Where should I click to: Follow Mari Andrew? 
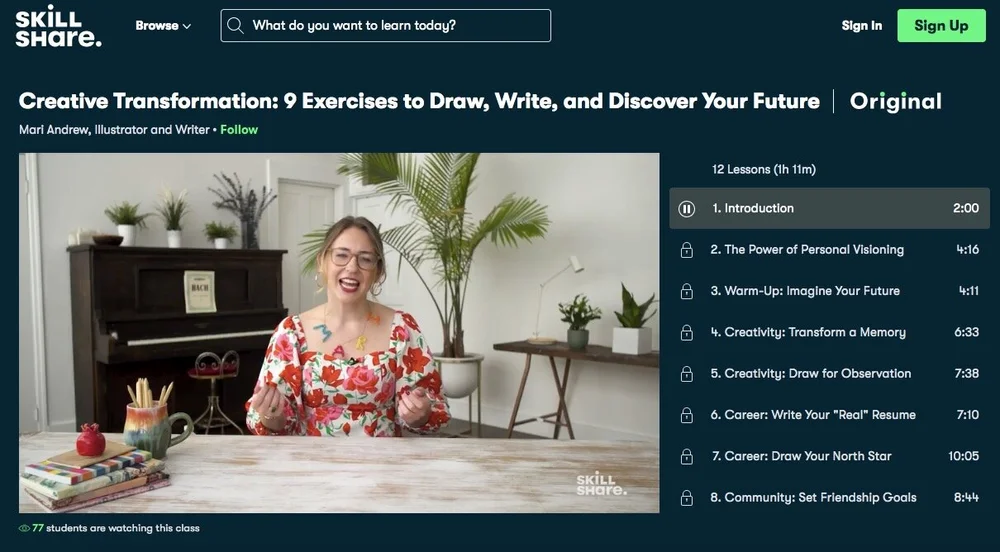(239, 129)
